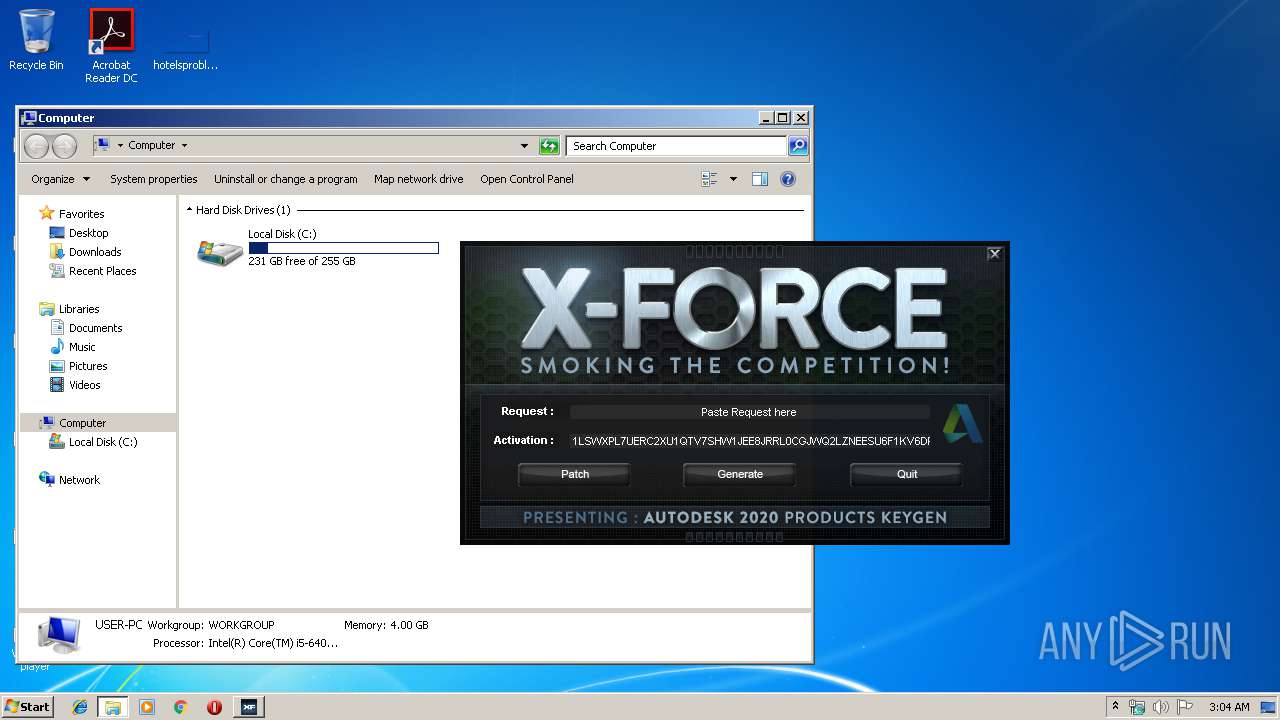Select Computer in navigation pane
This screenshot has height=720, width=1280.
coord(98,423)
